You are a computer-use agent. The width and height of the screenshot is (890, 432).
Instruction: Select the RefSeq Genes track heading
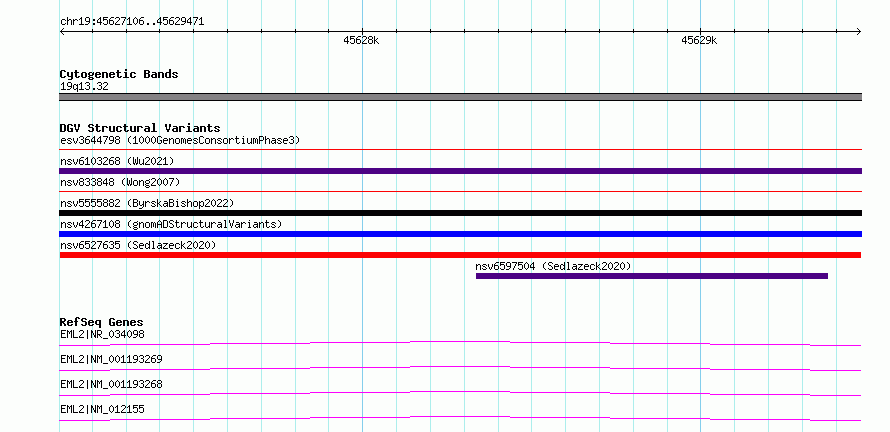coord(101,322)
